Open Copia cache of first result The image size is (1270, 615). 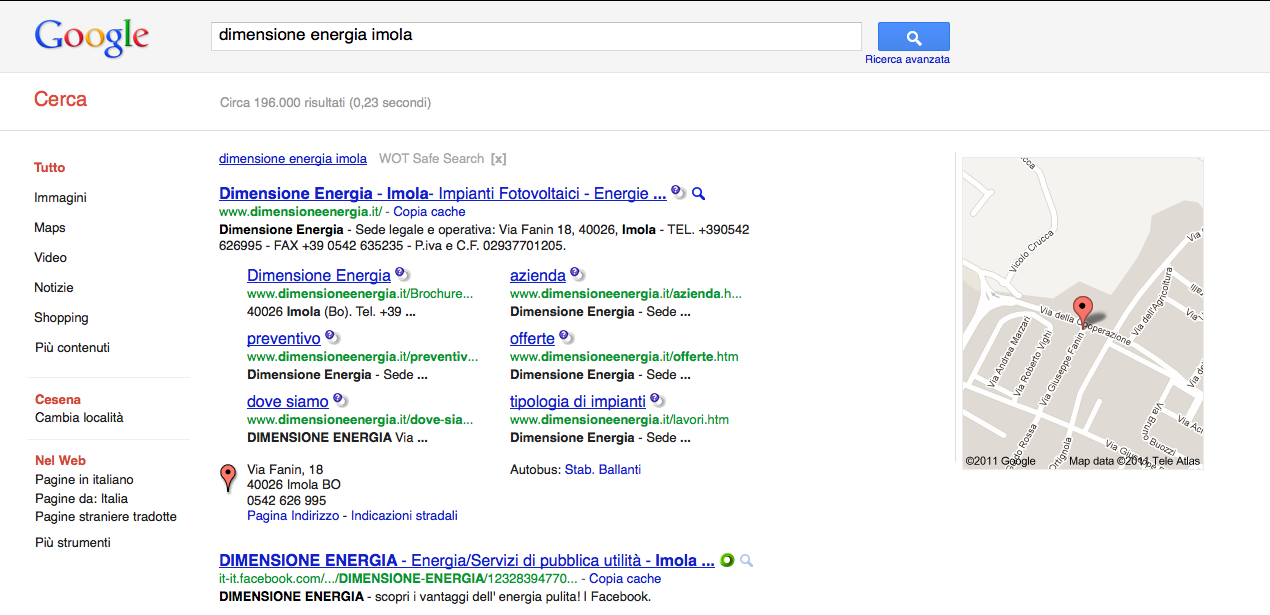tap(429, 212)
